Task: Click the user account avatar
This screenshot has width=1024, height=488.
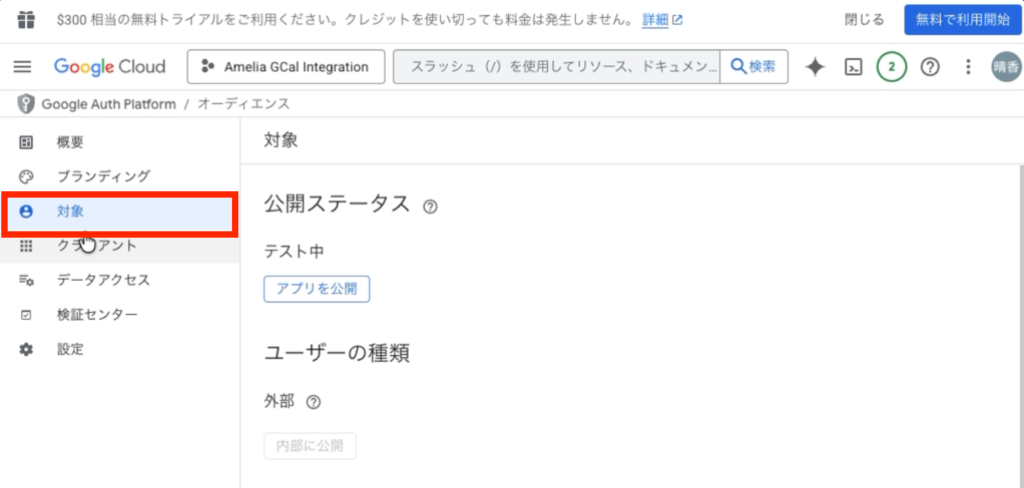Action: pyautogui.click(x=1005, y=67)
